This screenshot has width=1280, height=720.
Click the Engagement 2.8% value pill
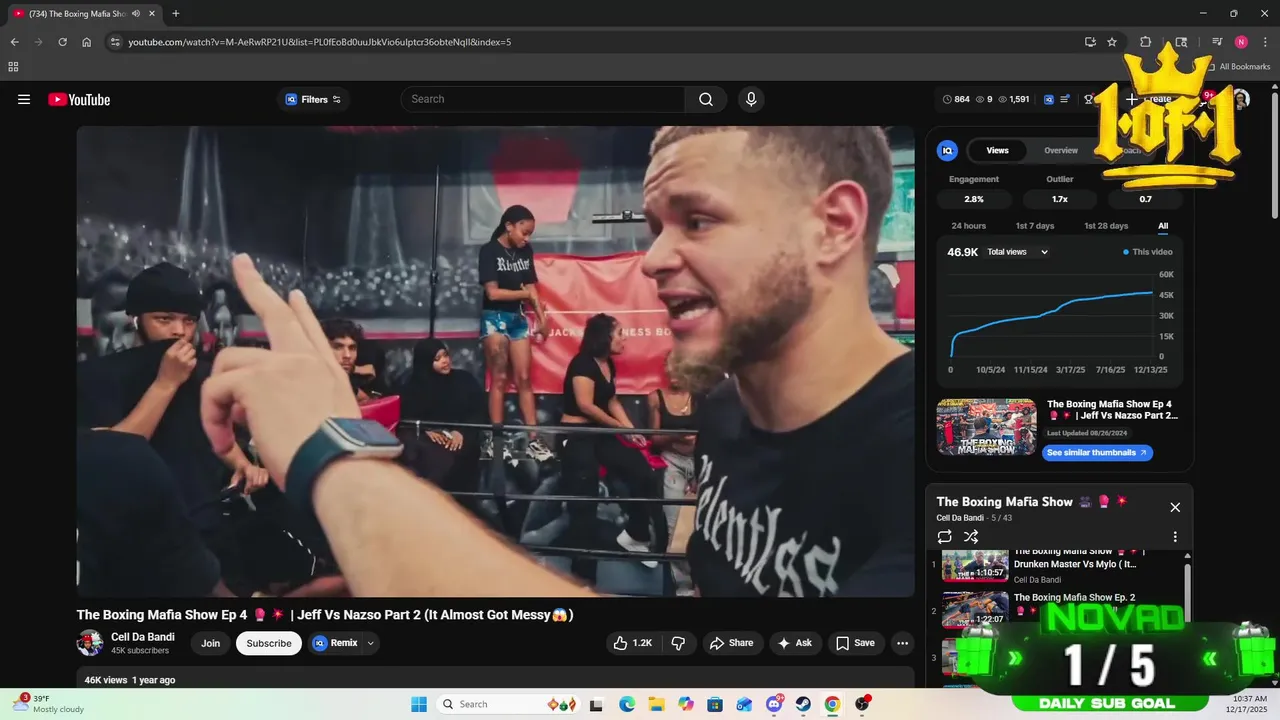974,199
